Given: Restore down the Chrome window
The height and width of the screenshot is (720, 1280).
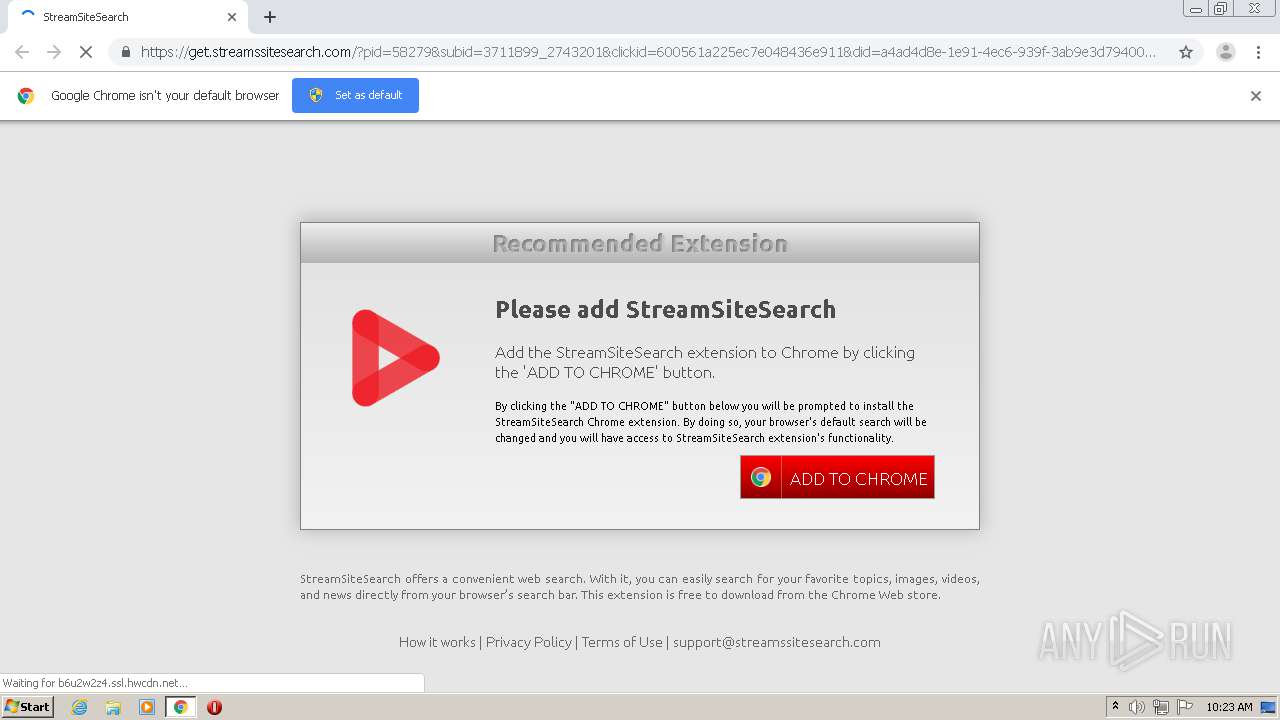Looking at the screenshot, I should 1221,9.
